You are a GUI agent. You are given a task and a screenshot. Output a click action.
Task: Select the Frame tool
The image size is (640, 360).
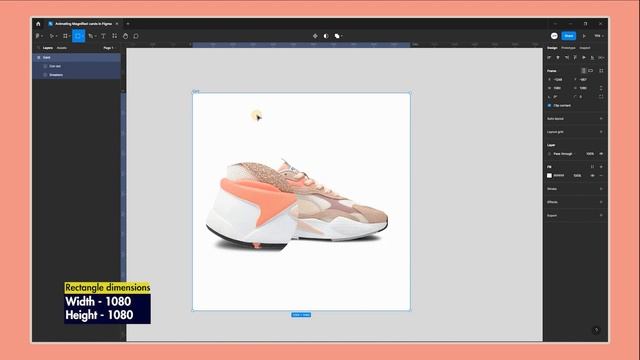[65, 36]
